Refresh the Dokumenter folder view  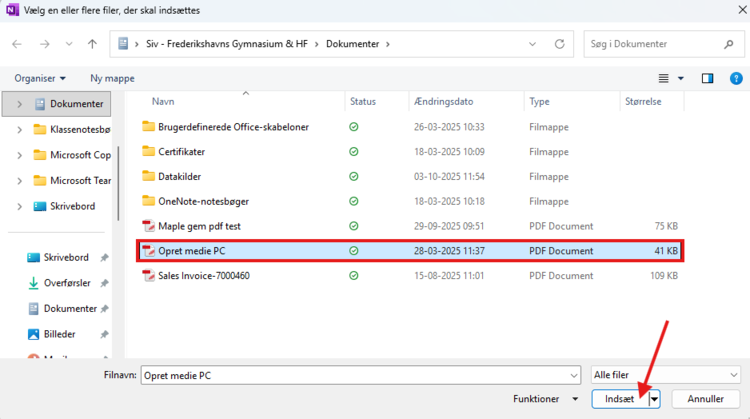click(559, 44)
